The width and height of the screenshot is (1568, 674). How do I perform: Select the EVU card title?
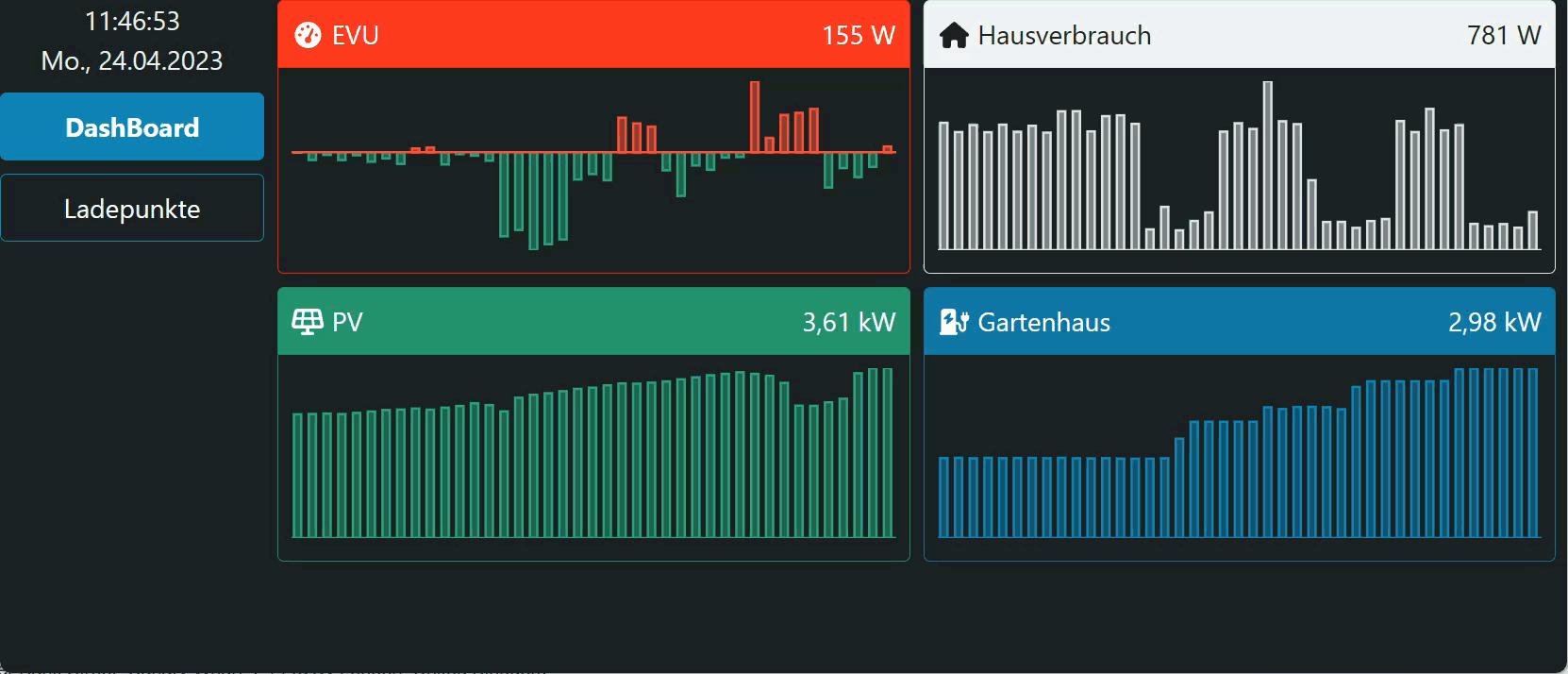click(x=356, y=36)
